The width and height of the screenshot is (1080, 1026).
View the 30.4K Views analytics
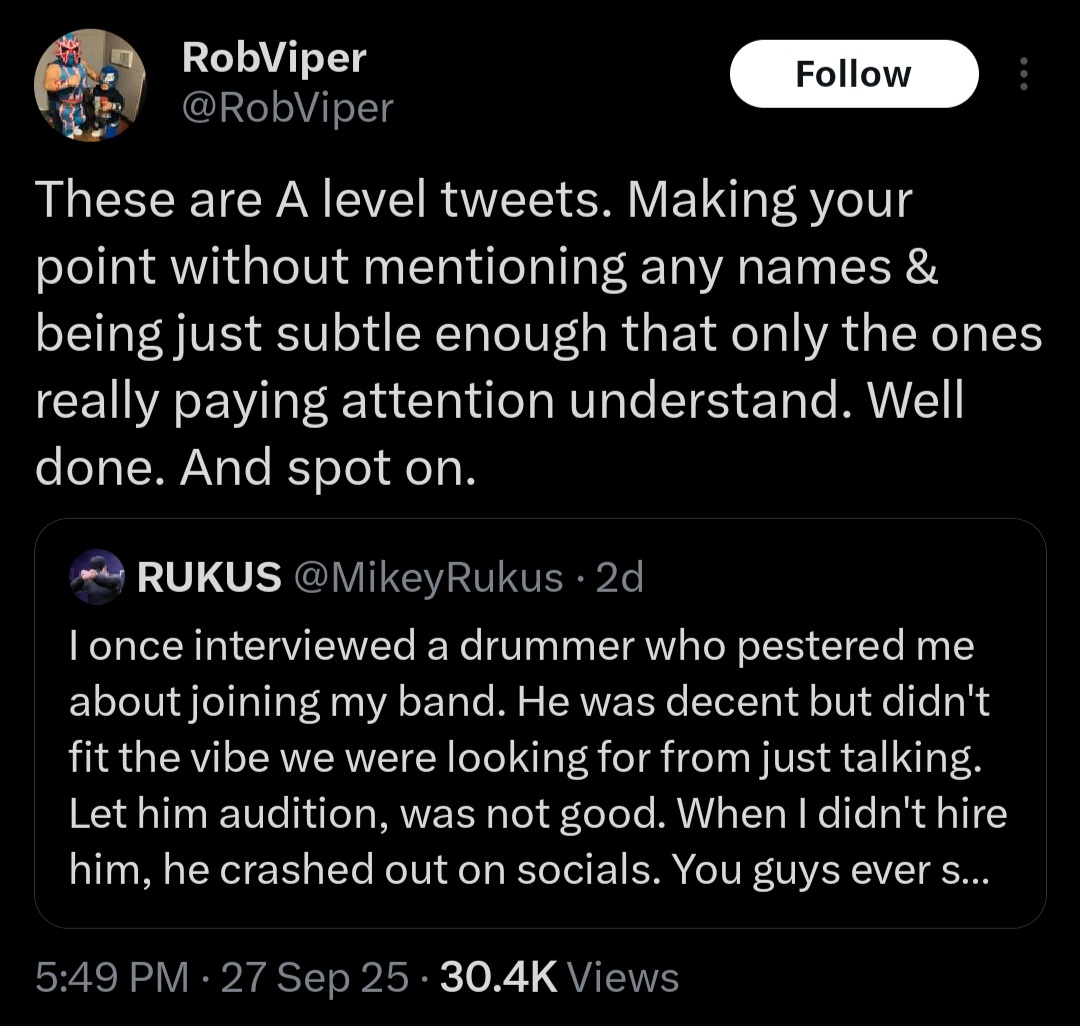tap(559, 977)
